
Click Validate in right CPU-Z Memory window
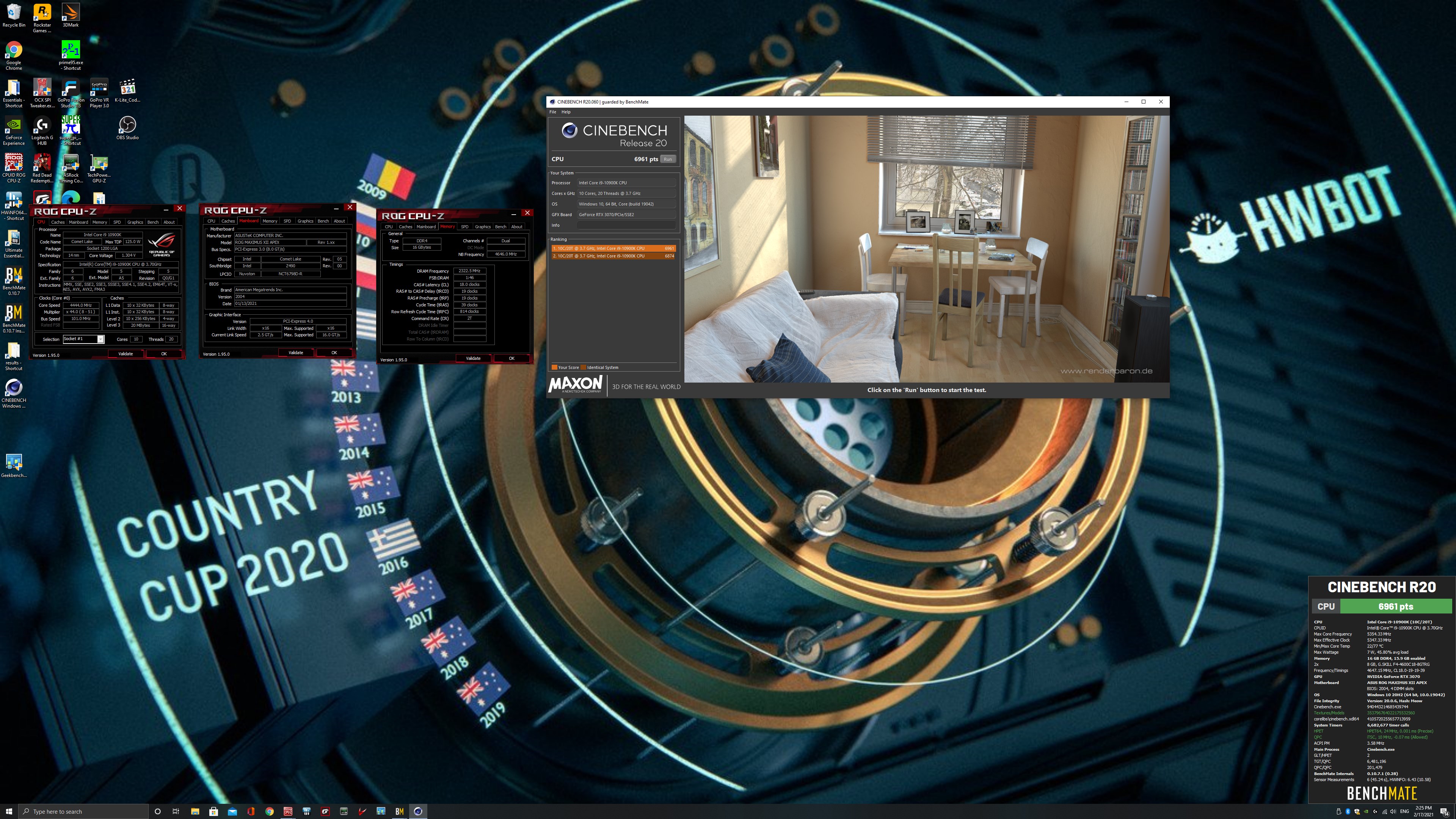pos(473,358)
